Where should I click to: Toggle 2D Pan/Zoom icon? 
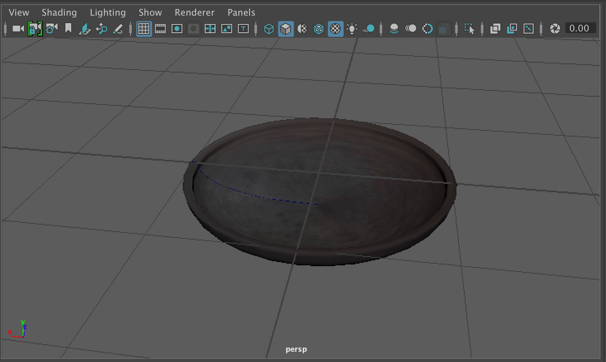point(102,29)
